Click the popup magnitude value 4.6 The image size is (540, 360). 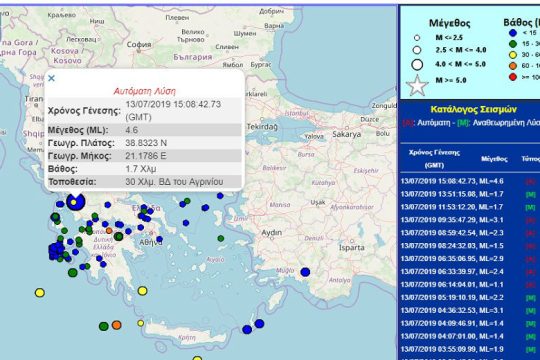pos(132,130)
